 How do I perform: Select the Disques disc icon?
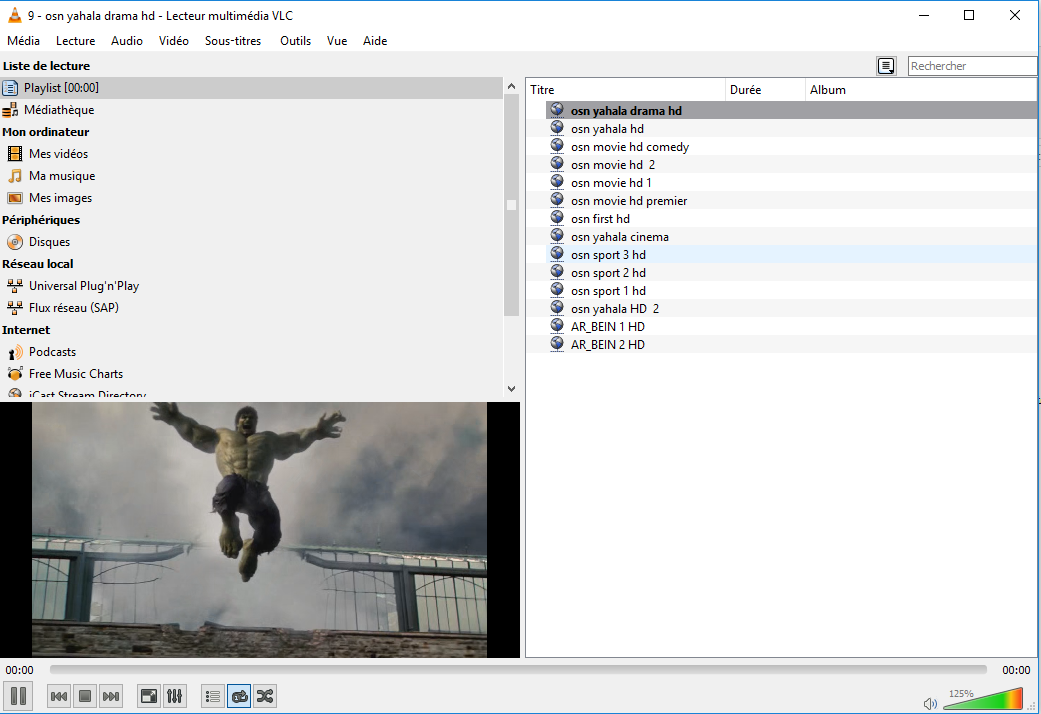coord(15,242)
